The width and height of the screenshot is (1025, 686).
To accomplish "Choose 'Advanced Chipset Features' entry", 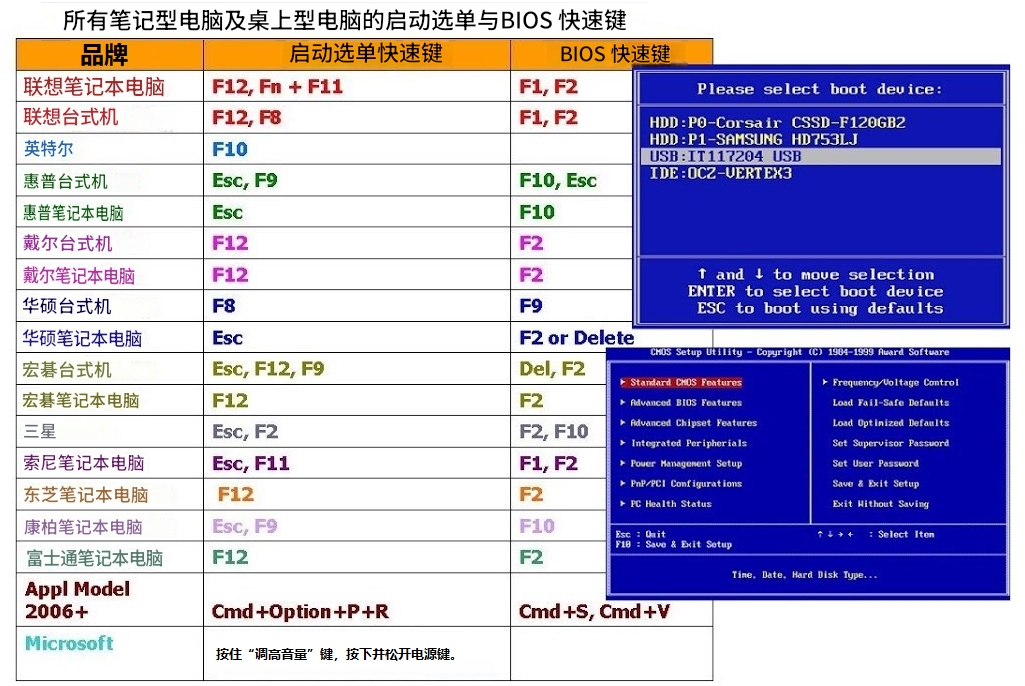I will point(694,423).
